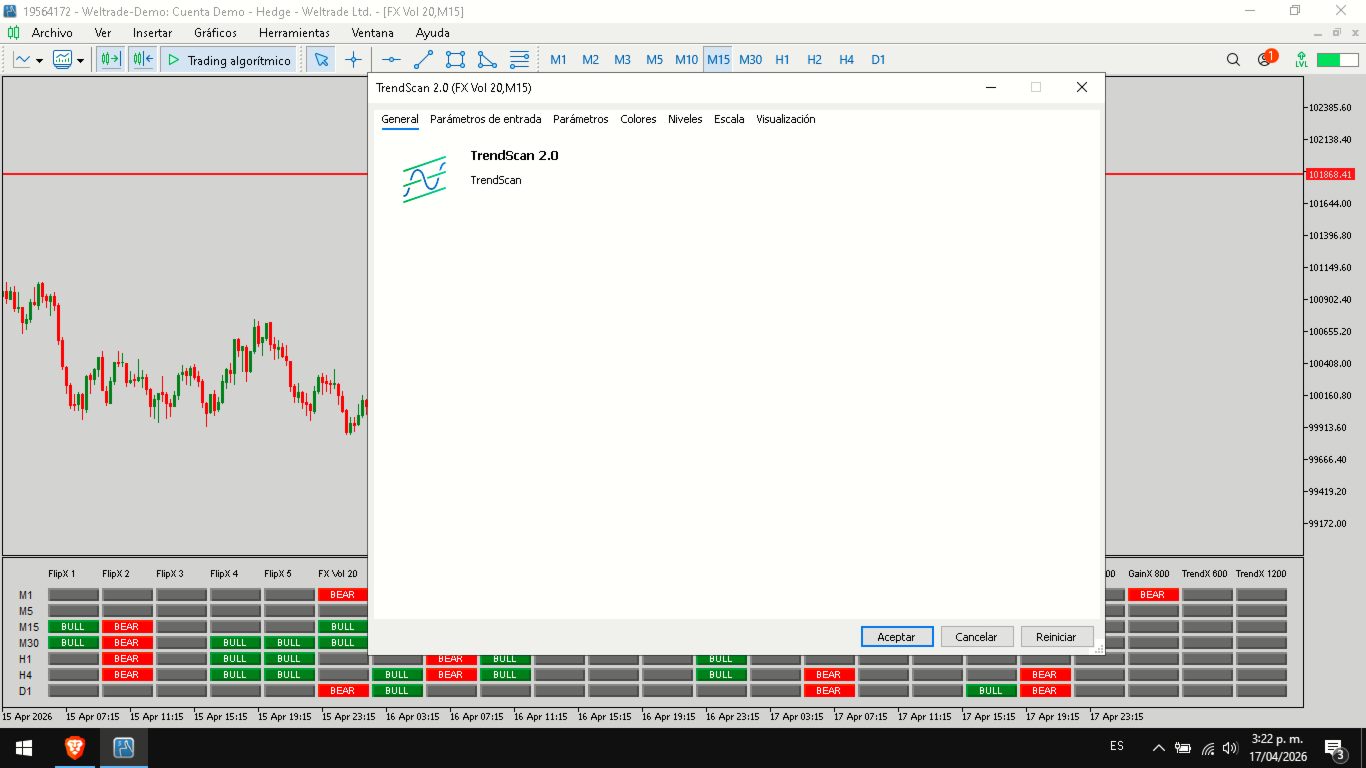Viewport: 1366px width, 768px height.
Task: Switch chart to D1 timeframe
Action: click(x=878, y=60)
